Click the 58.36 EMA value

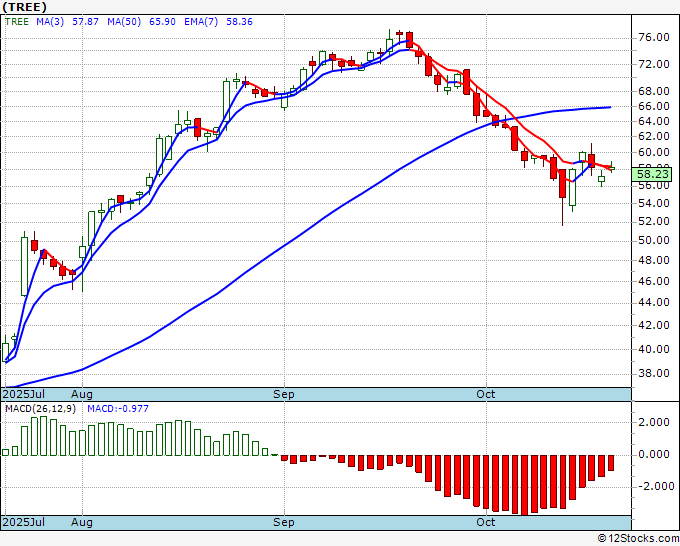(239, 22)
